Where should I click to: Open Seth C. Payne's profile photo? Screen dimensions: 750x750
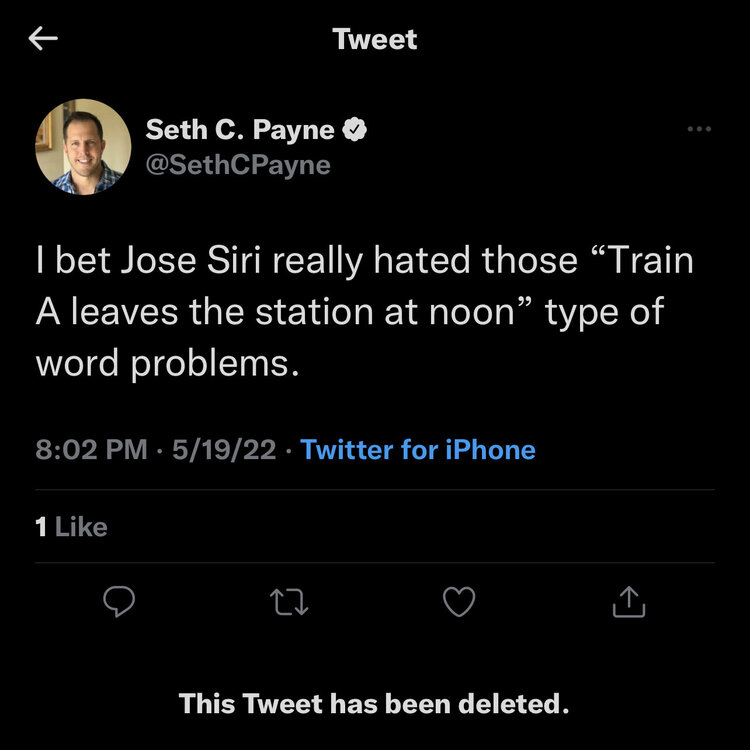coord(83,147)
